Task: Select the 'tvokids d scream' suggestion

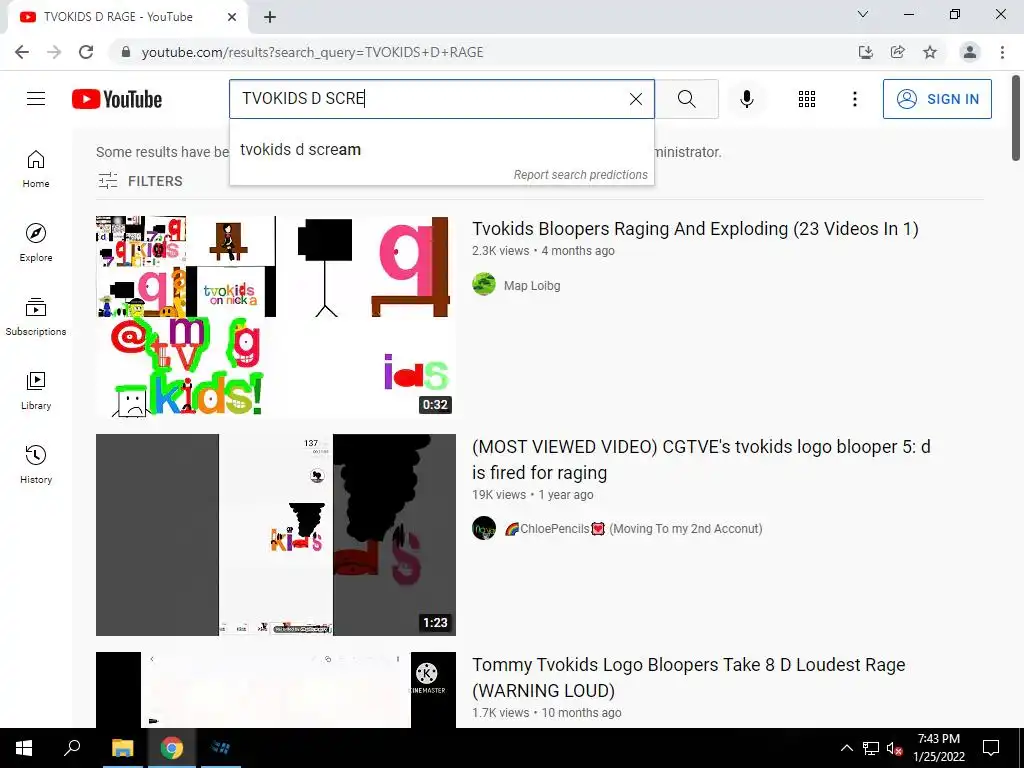Action: (441, 150)
